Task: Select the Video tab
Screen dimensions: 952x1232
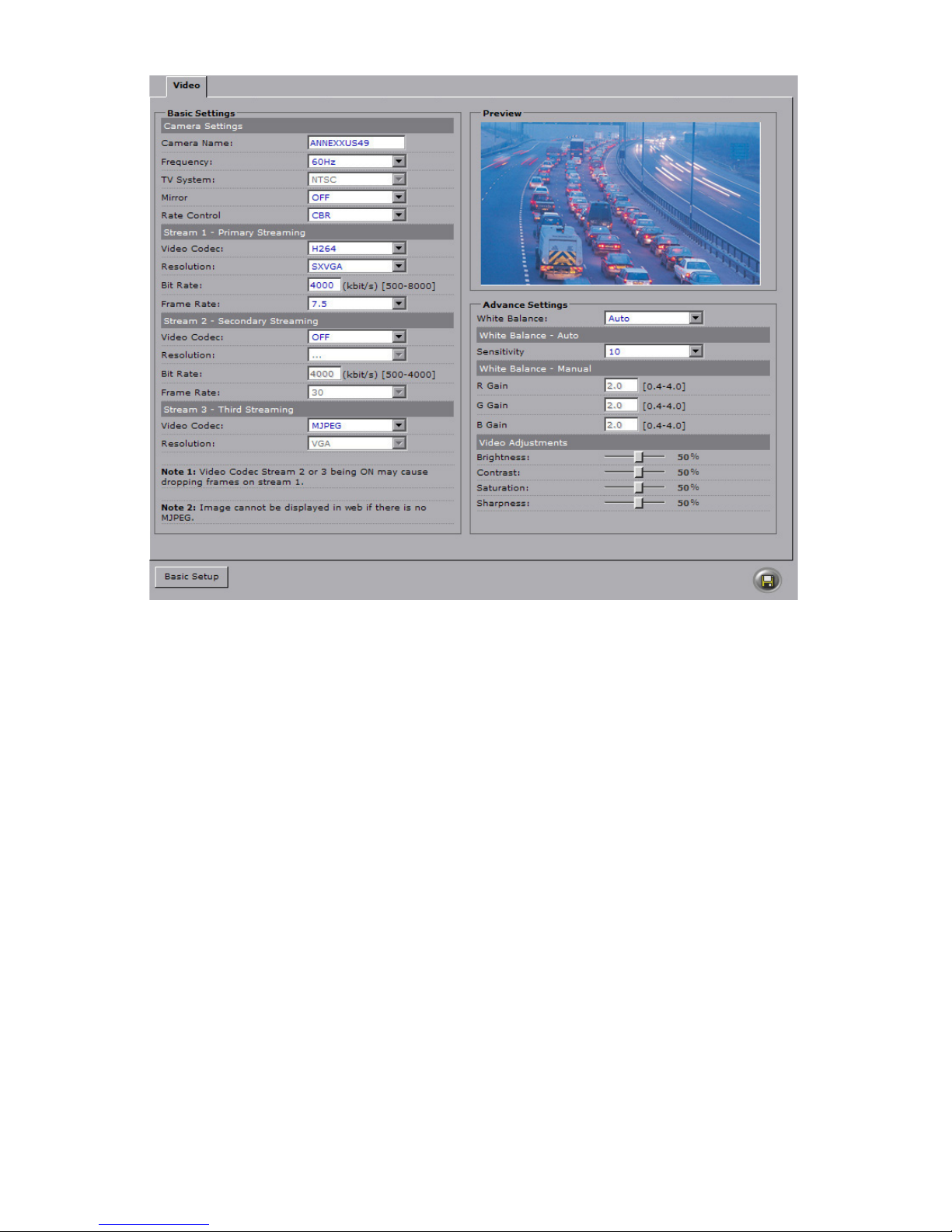Action: [187, 86]
